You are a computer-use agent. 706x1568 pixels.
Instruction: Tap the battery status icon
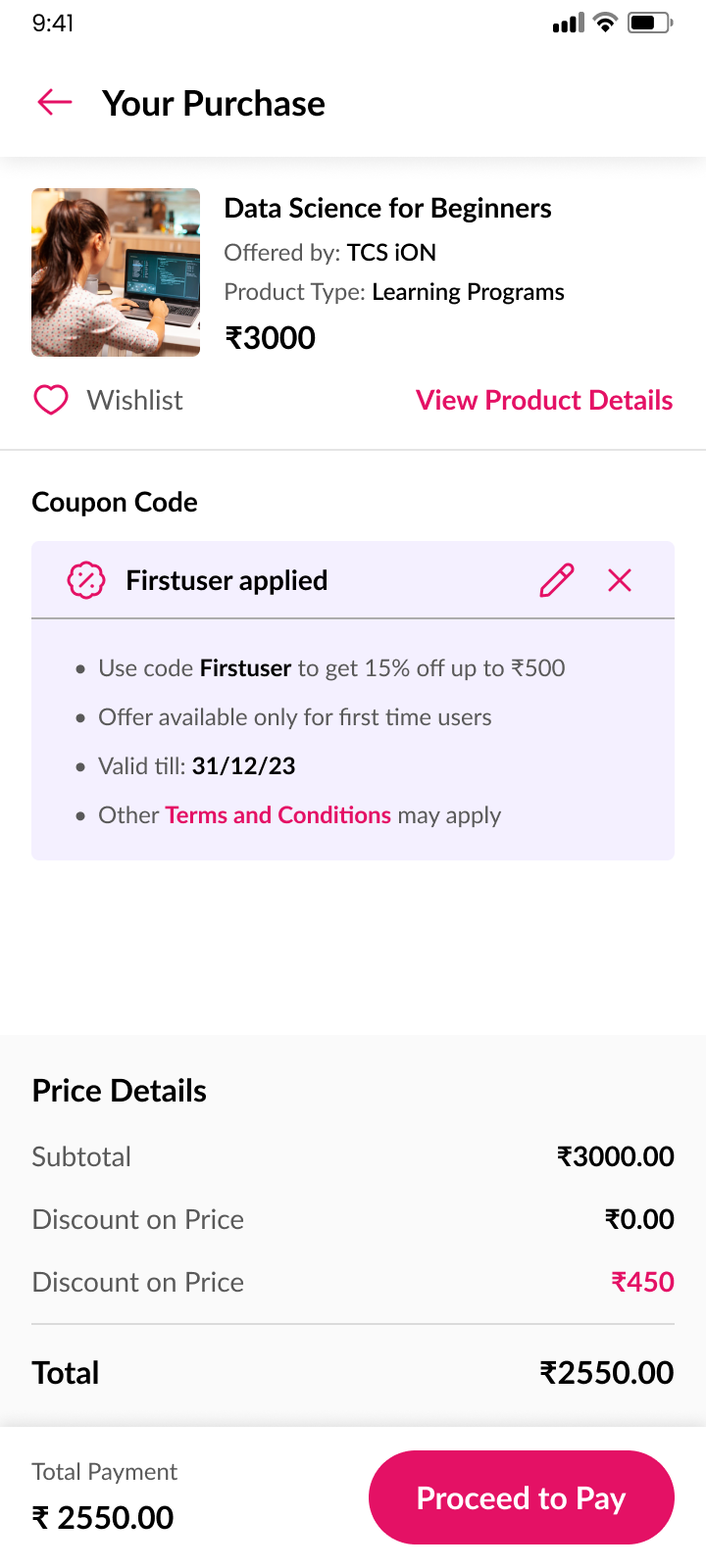649,23
